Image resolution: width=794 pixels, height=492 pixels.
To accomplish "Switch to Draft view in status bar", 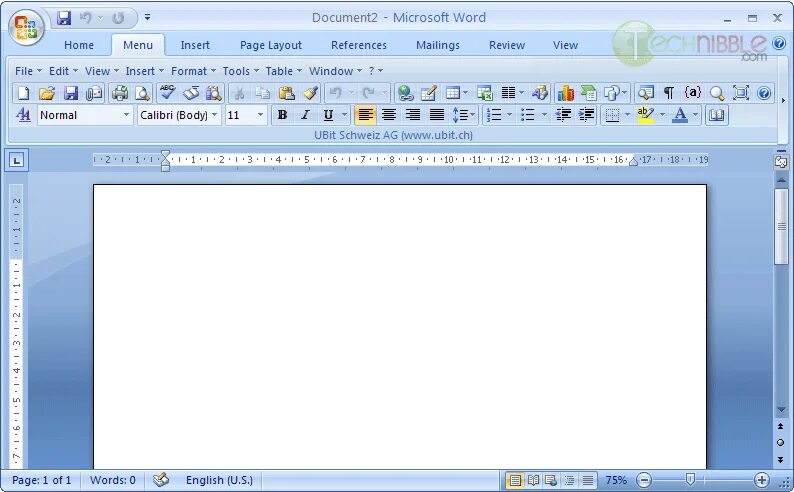I will 588,480.
